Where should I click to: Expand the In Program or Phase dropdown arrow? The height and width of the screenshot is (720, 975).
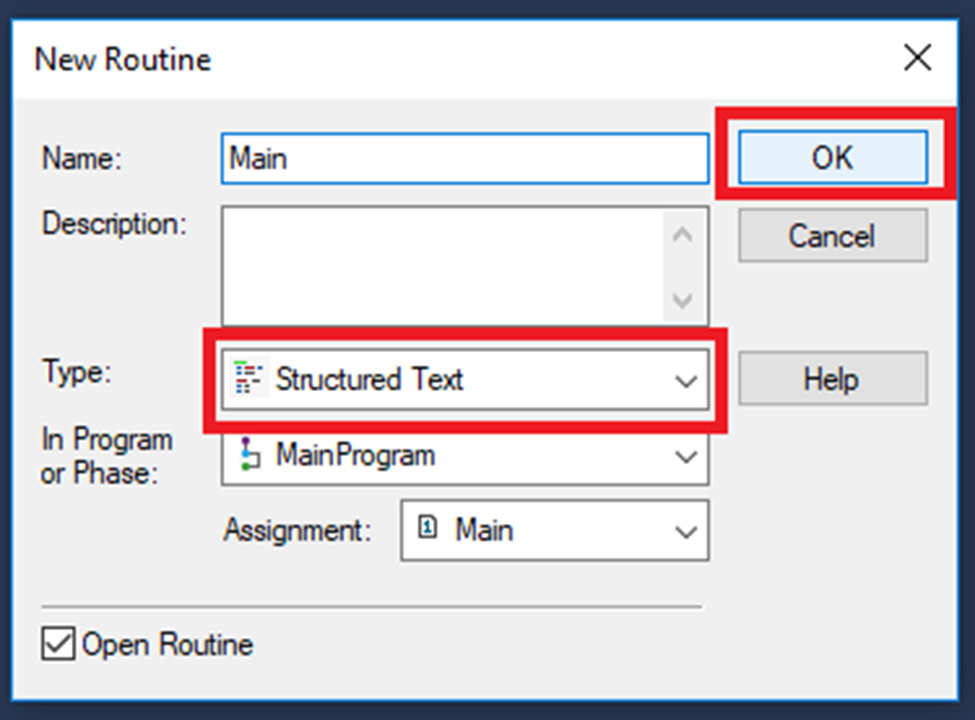tap(685, 457)
